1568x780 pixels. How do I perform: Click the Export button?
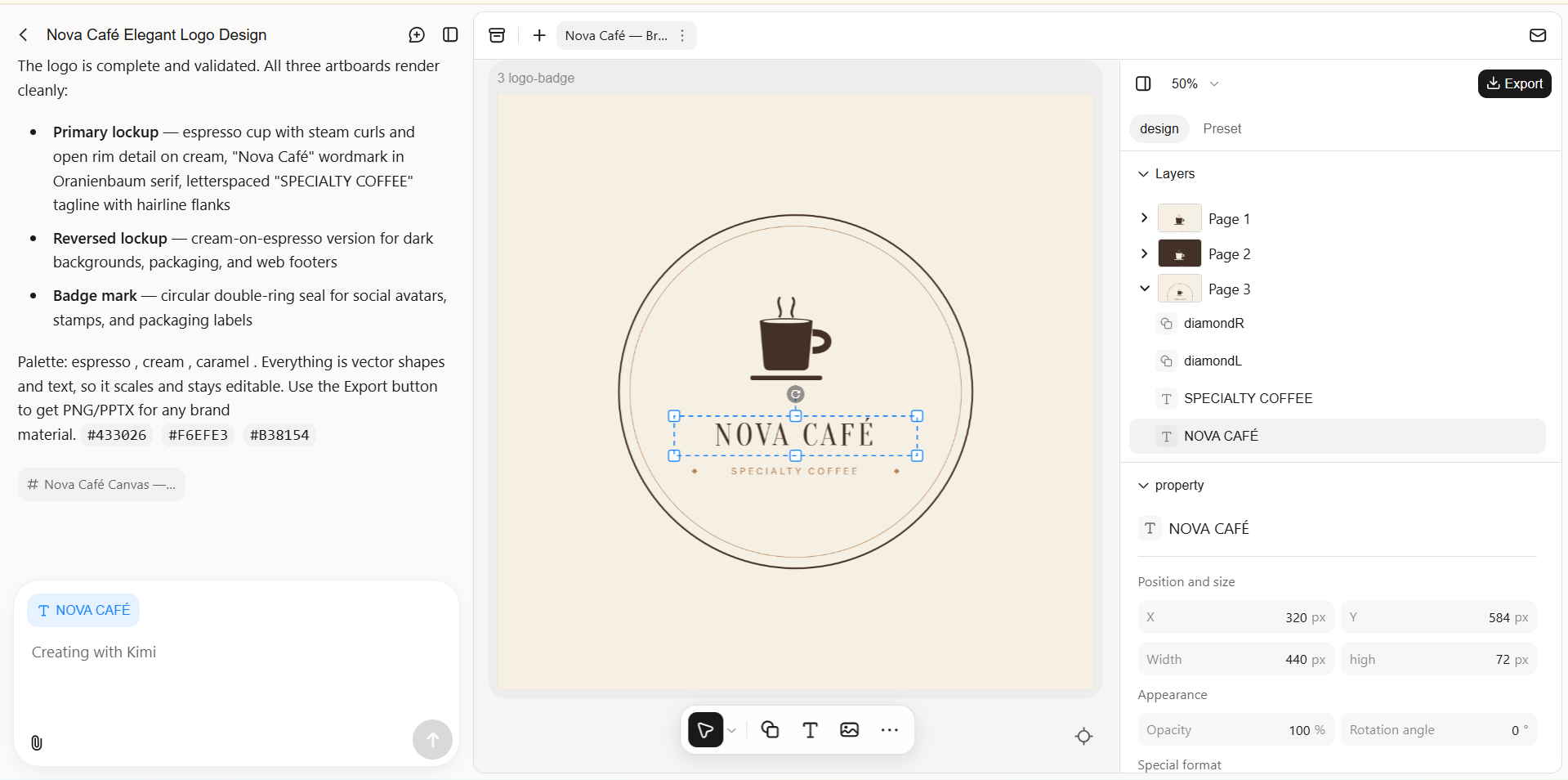1514,83
